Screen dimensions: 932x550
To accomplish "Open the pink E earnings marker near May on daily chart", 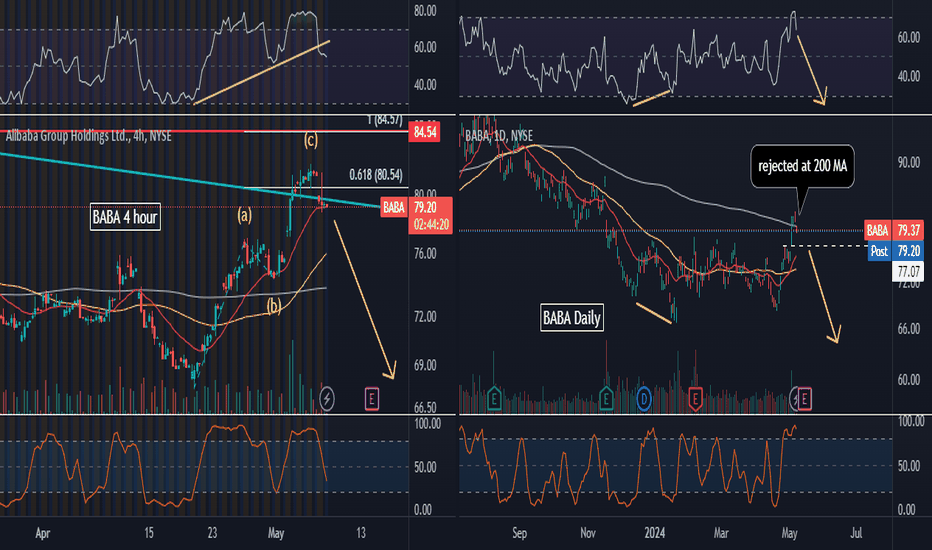I will coord(804,398).
